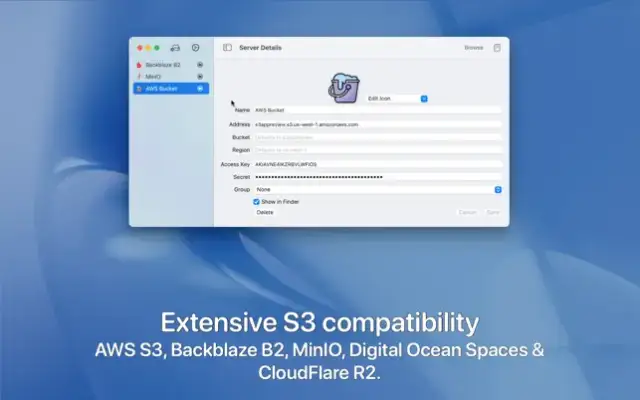Click the Bucket input field

click(x=378, y=138)
